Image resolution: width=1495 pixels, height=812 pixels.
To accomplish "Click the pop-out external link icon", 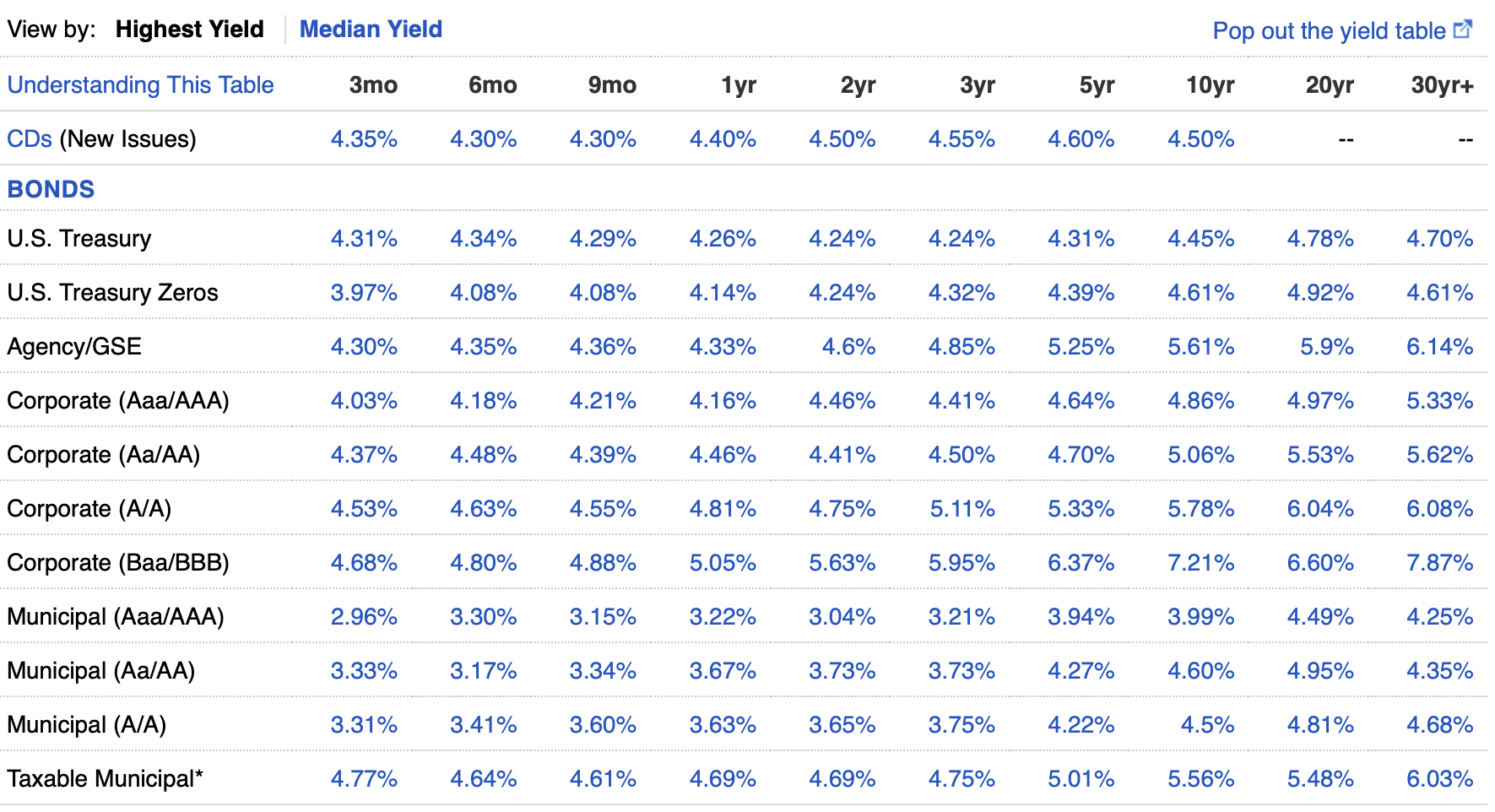I will coord(1463,30).
